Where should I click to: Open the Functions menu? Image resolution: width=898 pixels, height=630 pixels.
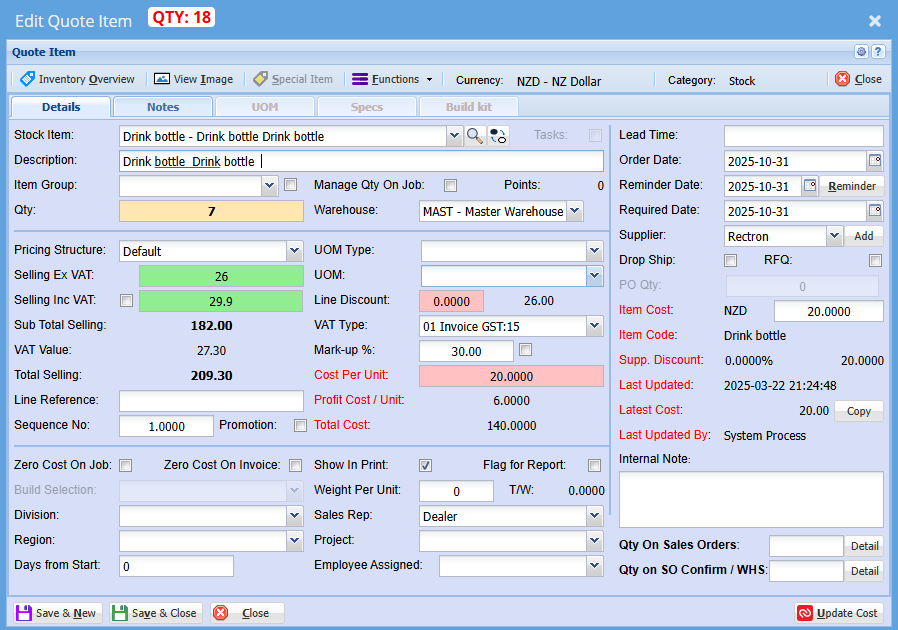pos(392,79)
